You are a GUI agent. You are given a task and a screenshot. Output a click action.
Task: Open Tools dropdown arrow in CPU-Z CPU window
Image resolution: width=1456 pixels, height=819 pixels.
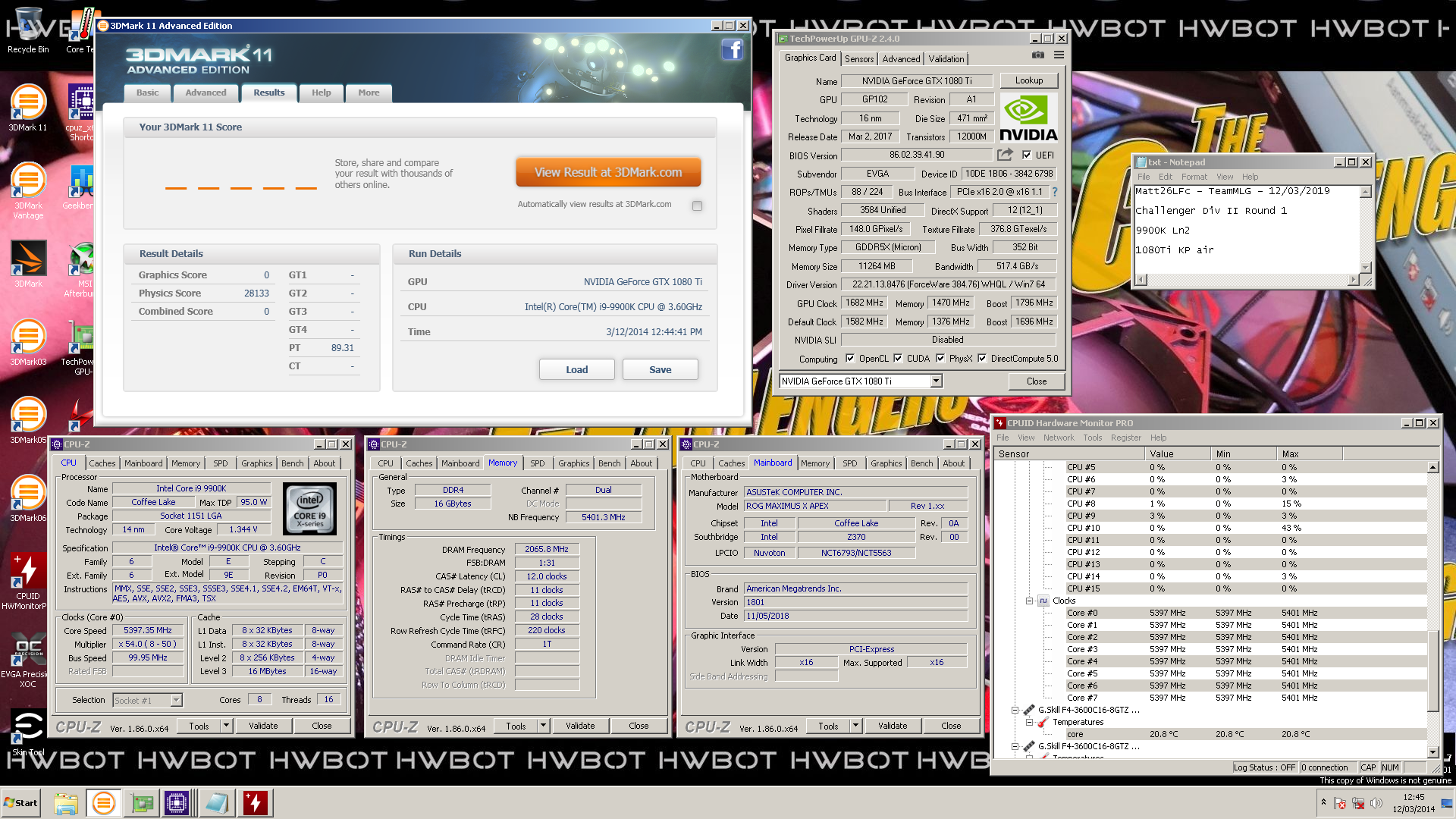coord(225,726)
